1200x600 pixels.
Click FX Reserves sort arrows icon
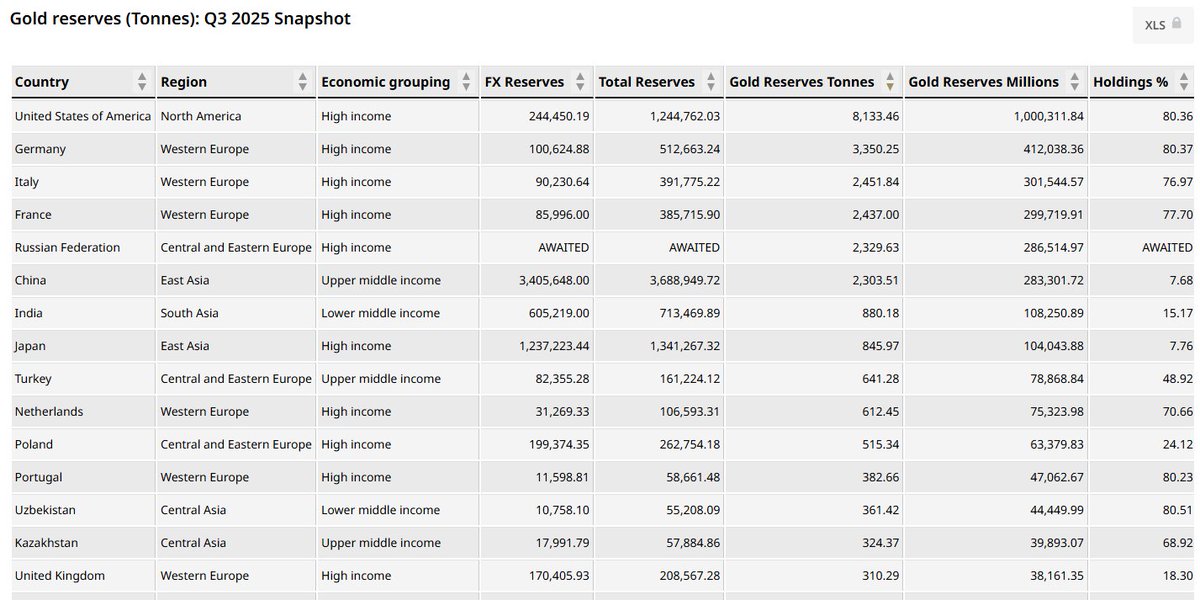(x=581, y=82)
